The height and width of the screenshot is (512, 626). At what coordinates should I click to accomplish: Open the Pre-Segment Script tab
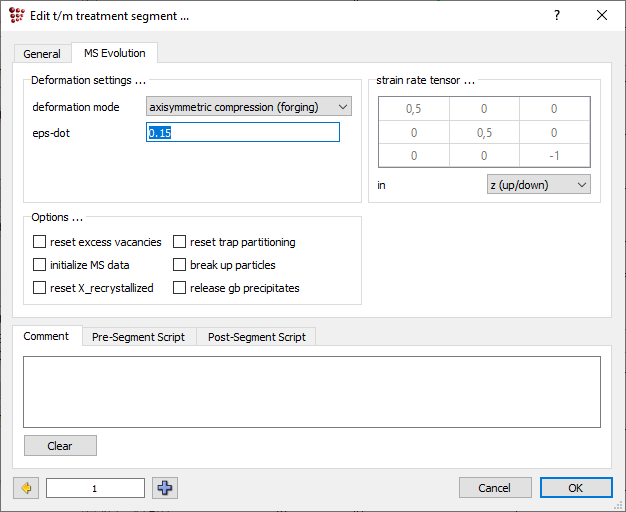[x=138, y=337]
